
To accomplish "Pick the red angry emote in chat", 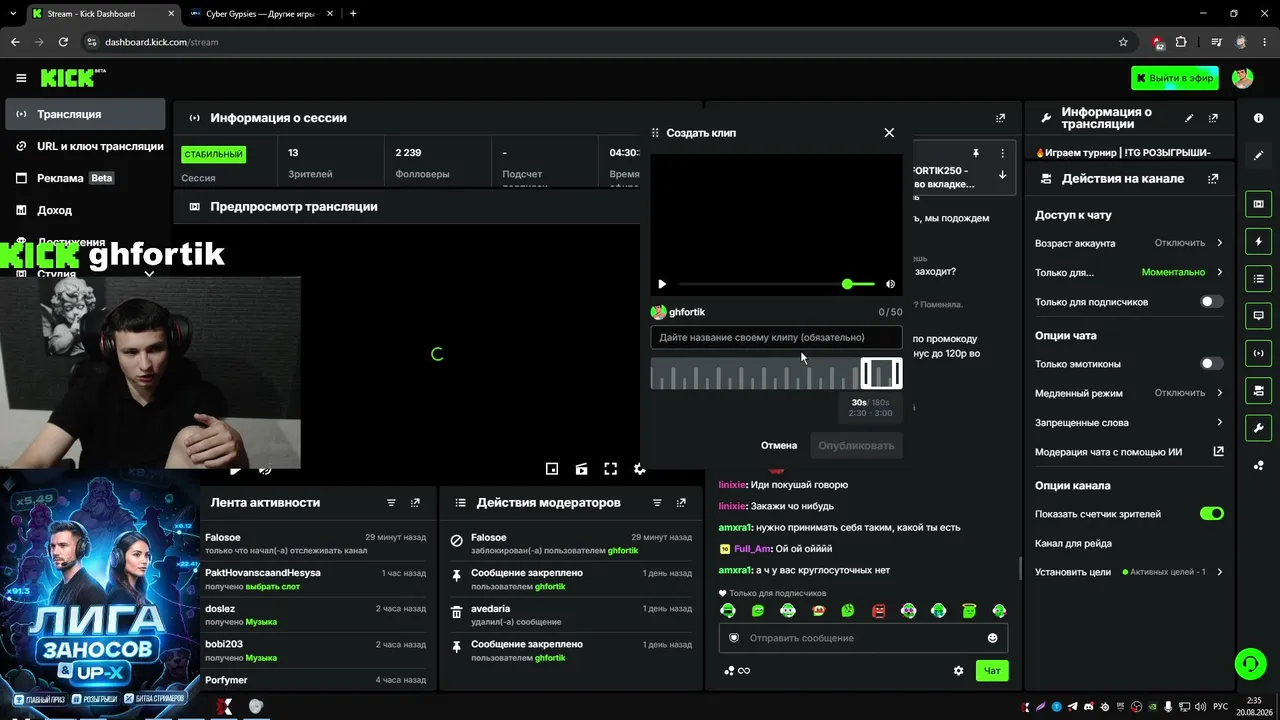I will pos(878,611).
